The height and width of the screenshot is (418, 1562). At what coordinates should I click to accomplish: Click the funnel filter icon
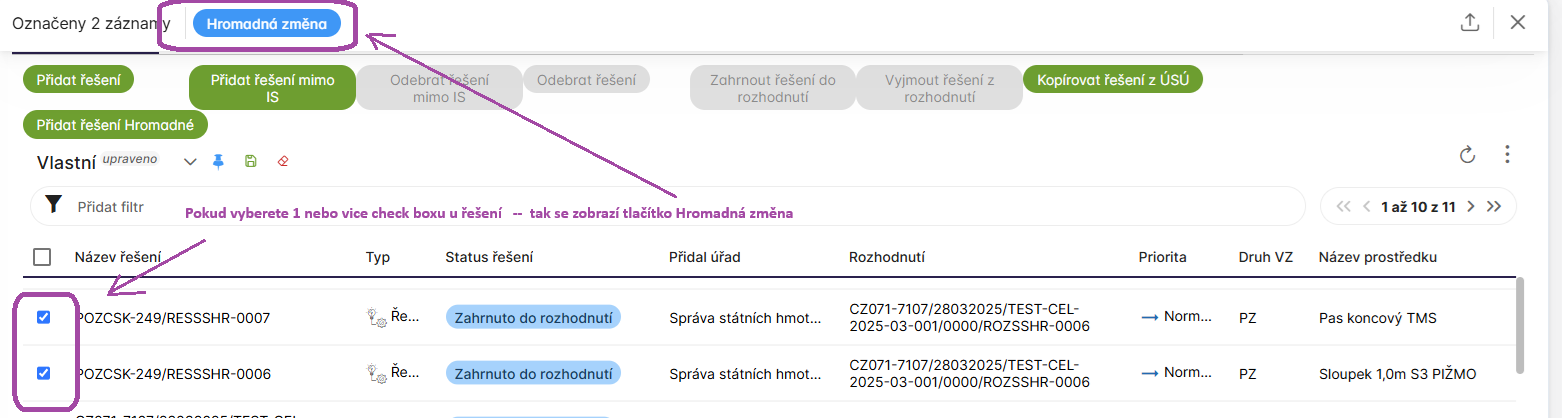coord(54,207)
